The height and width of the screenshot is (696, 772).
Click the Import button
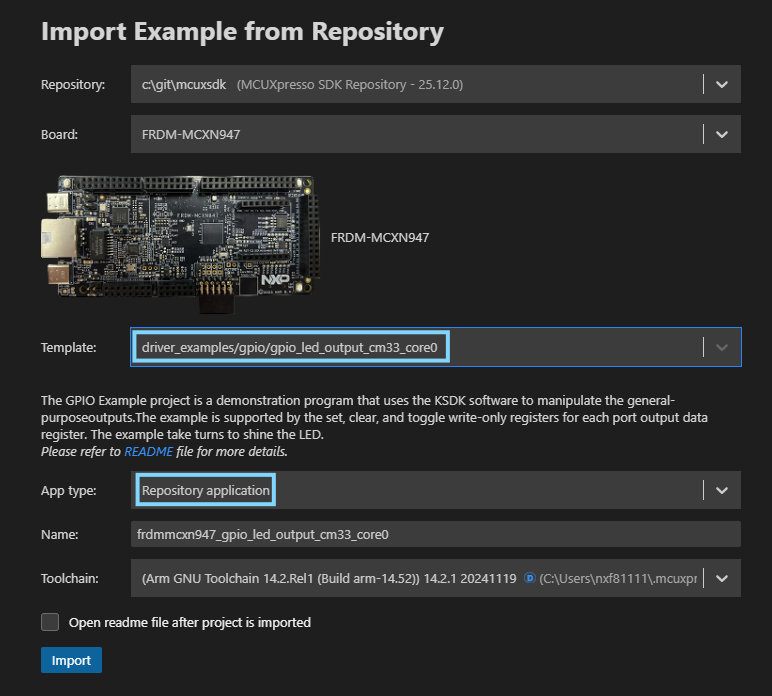[71, 660]
